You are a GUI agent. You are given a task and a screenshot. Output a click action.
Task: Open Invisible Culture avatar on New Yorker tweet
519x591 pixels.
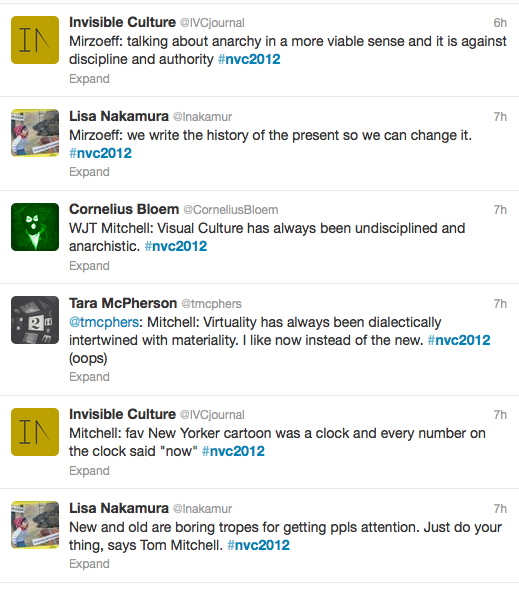pyautogui.click(x=35, y=432)
